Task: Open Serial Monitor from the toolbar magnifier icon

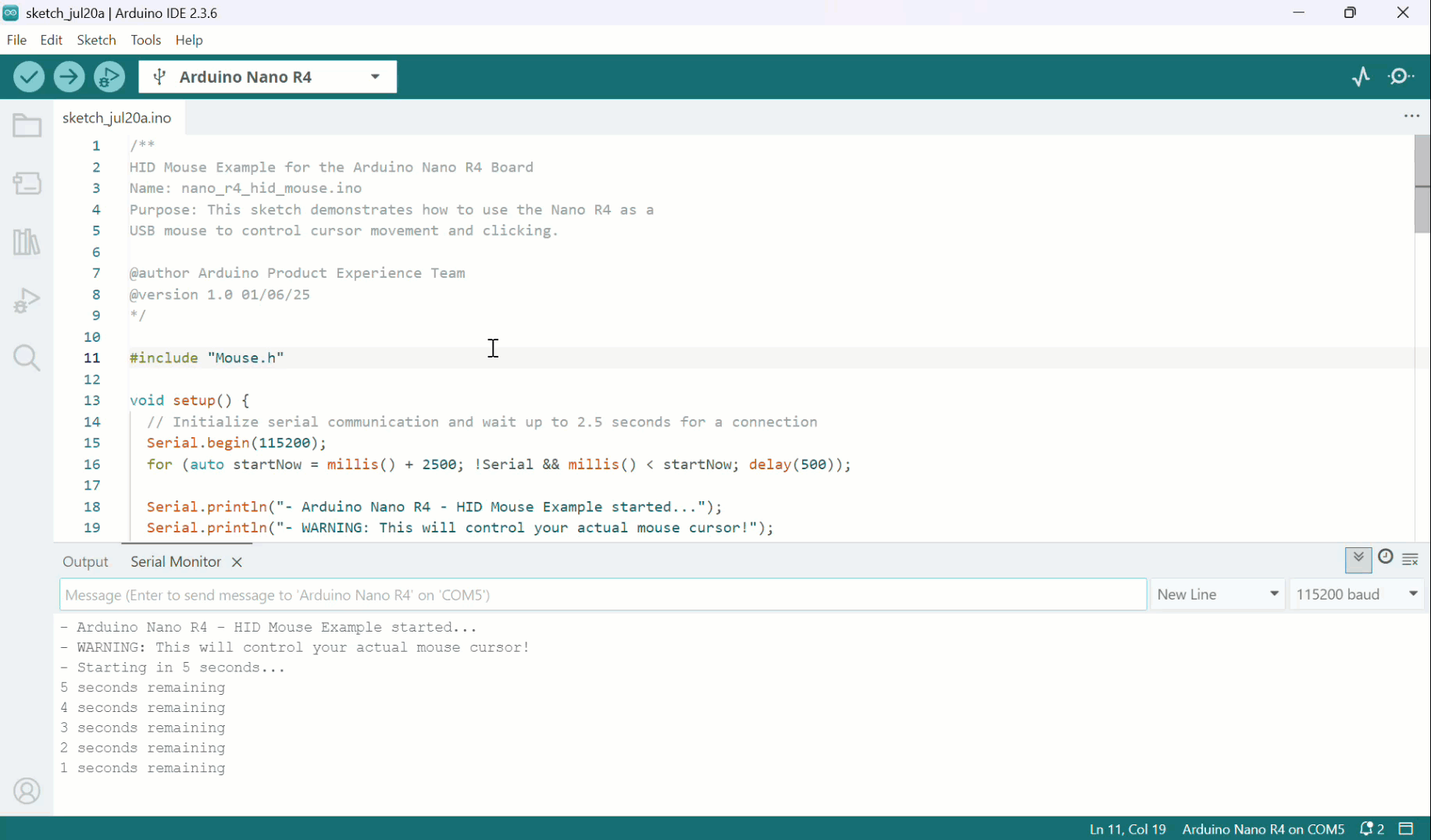Action: click(x=1401, y=77)
